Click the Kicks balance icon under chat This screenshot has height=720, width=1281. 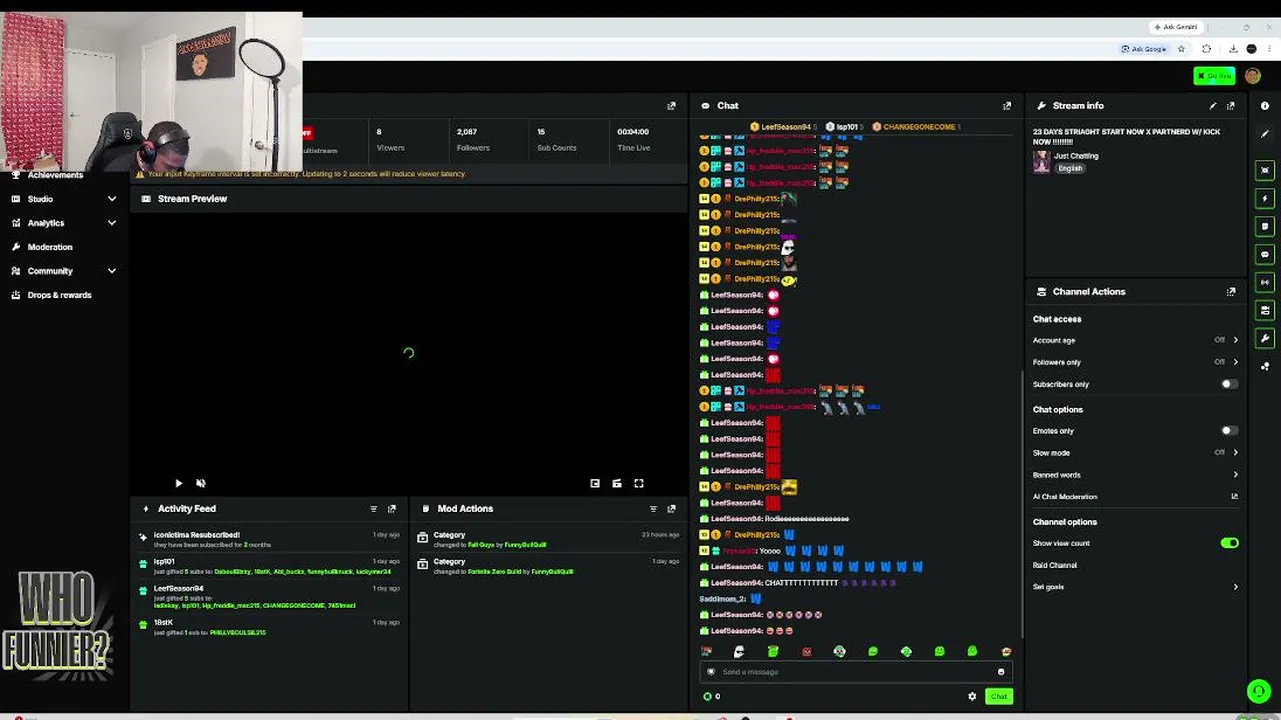point(708,697)
